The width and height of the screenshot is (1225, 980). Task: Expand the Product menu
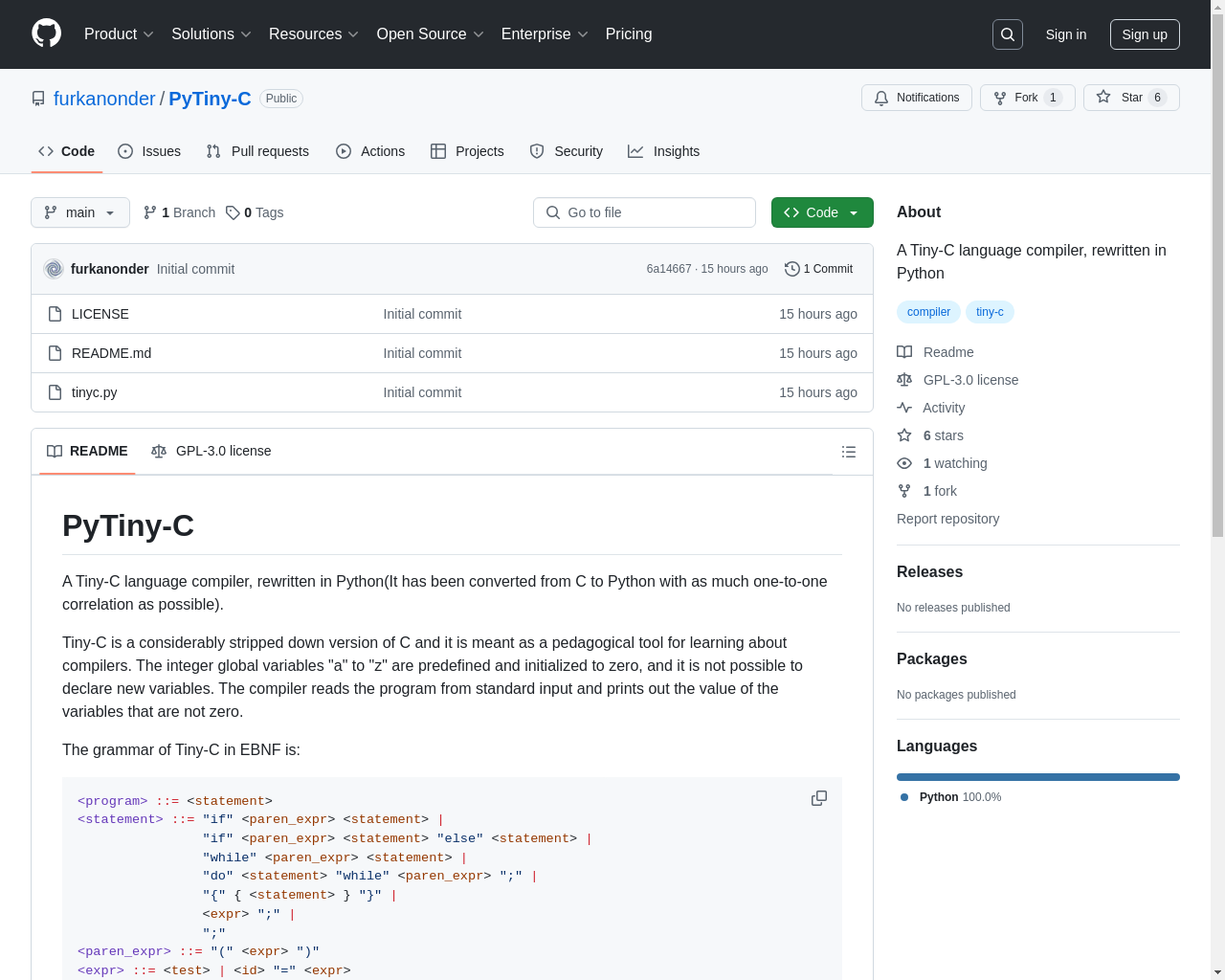119,34
